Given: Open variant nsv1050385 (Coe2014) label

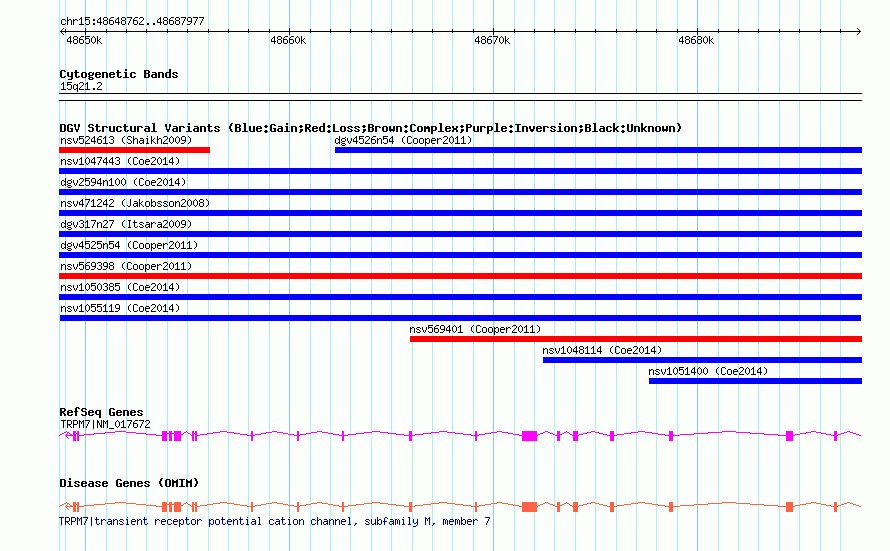Looking at the screenshot, I should tap(120, 287).
